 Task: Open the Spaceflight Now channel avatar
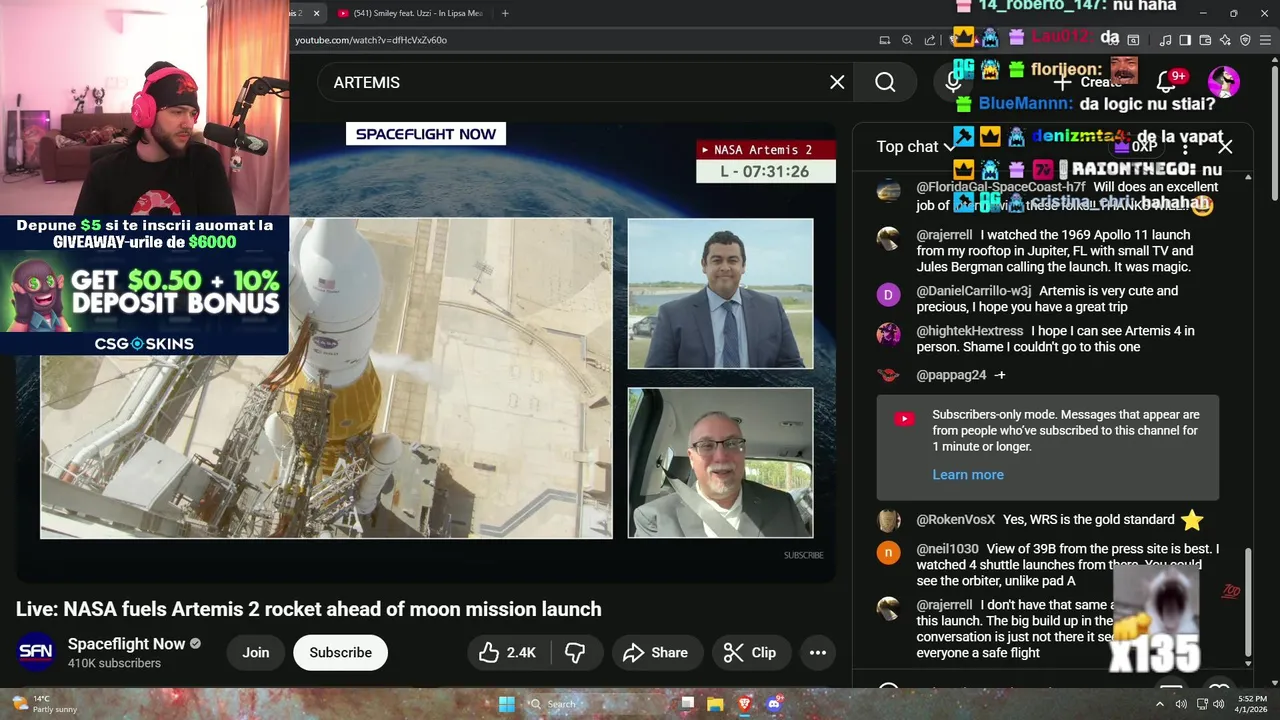click(x=36, y=652)
